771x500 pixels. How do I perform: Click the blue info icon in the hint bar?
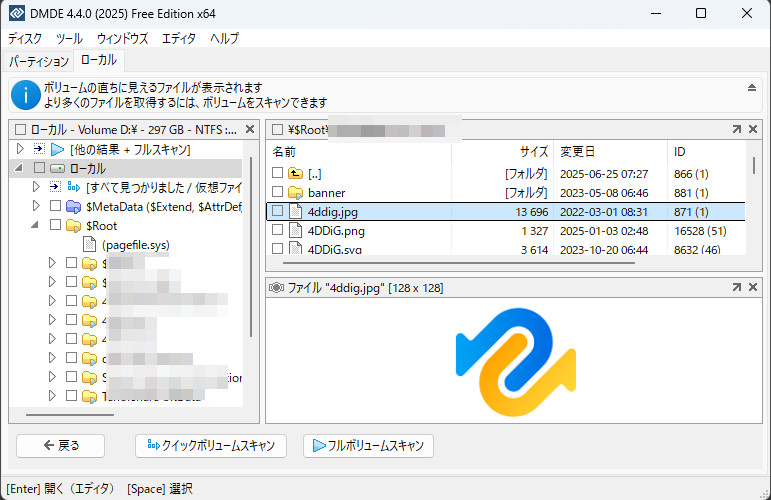click(26, 95)
